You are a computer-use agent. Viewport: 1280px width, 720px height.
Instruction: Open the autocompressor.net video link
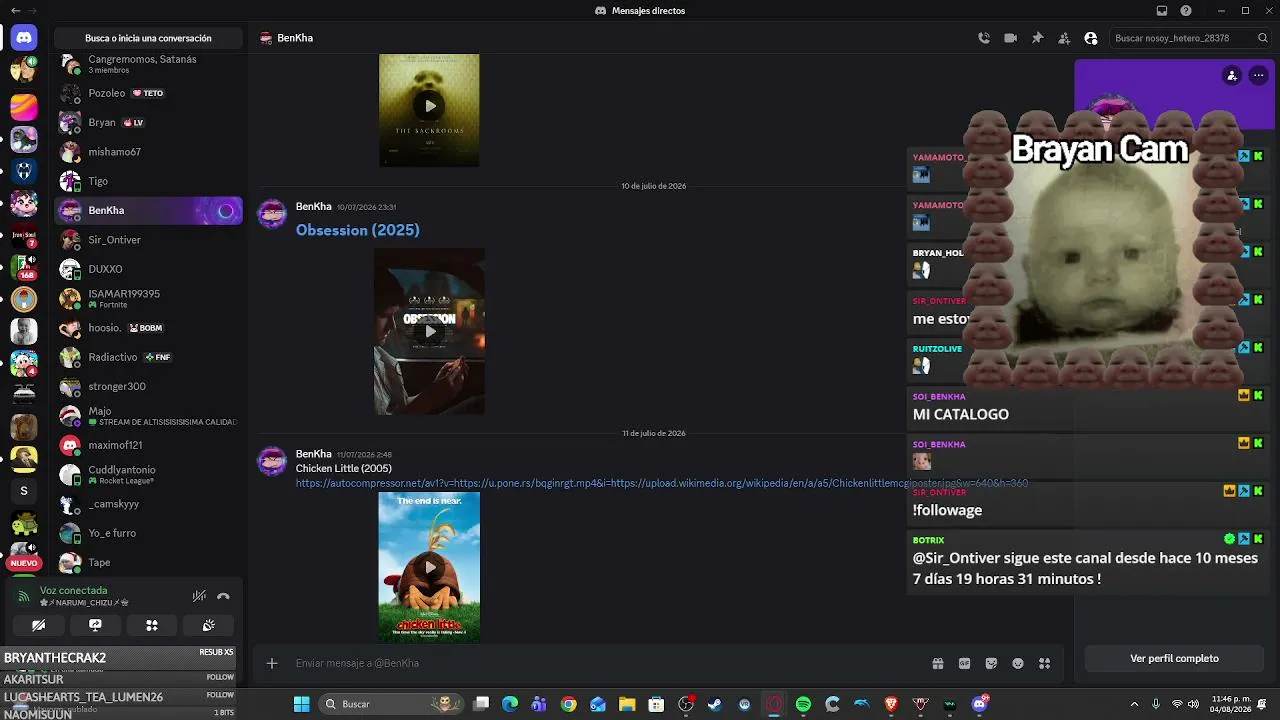click(x=662, y=483)
